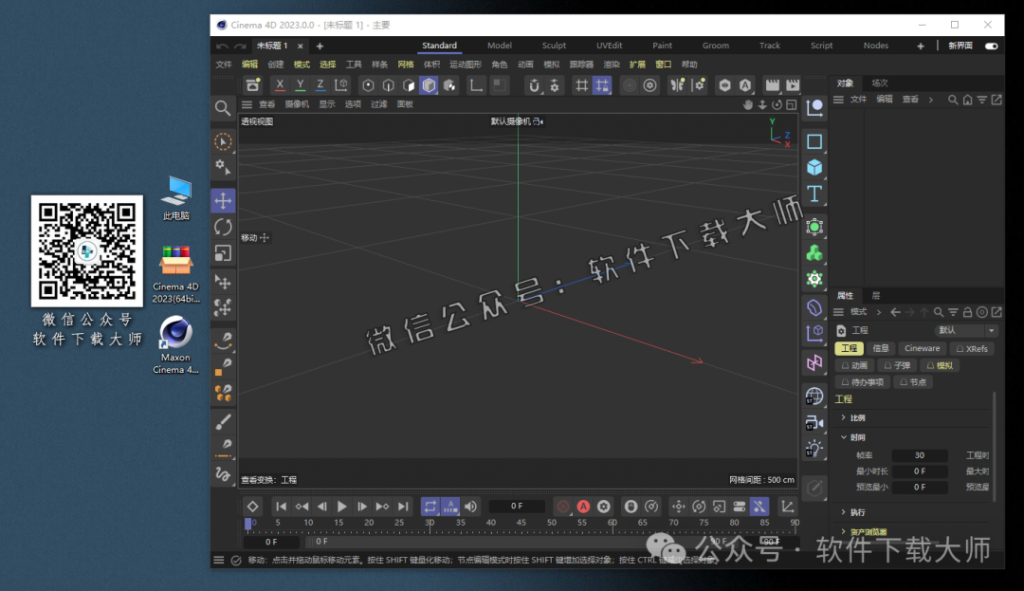
Task: Select the Live Selection tool
Action: click(x=223, y=140)
